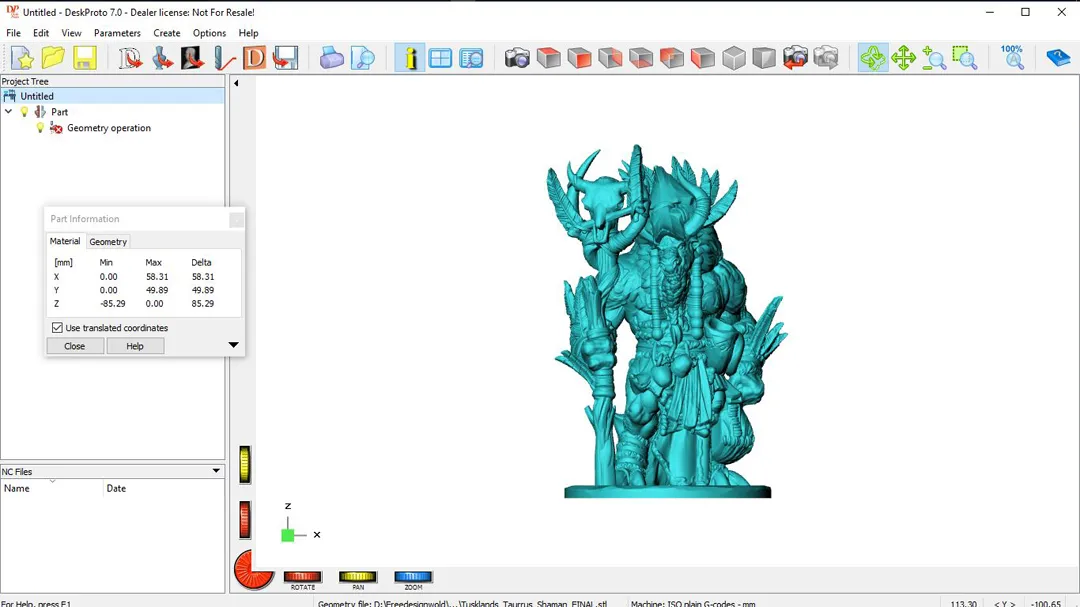1080x607 pixels.
Task: Click the purple milling machine icon
Action: 331,58
